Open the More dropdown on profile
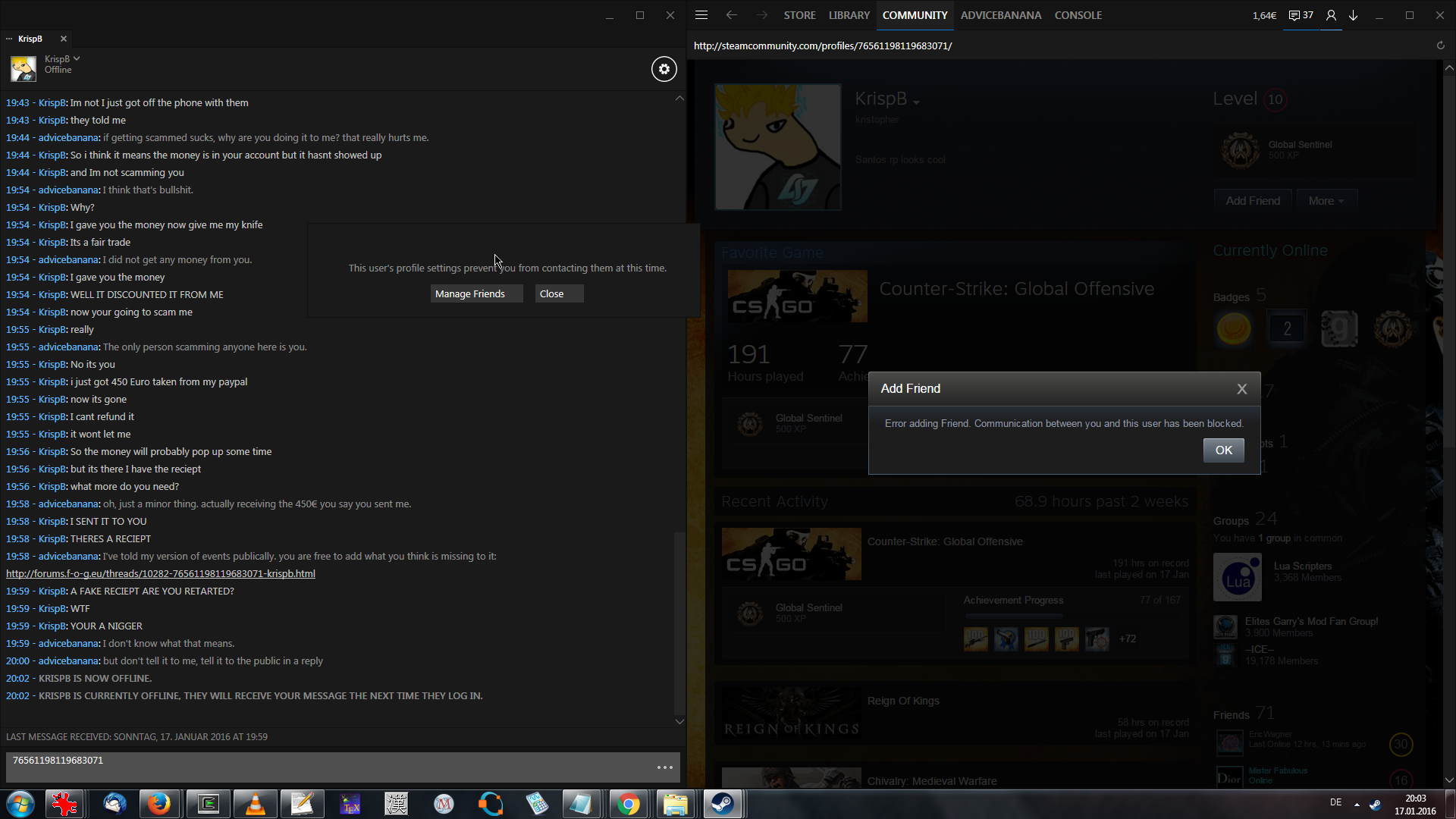The width and height of the screenshot is (1456, 819). 1326,201
